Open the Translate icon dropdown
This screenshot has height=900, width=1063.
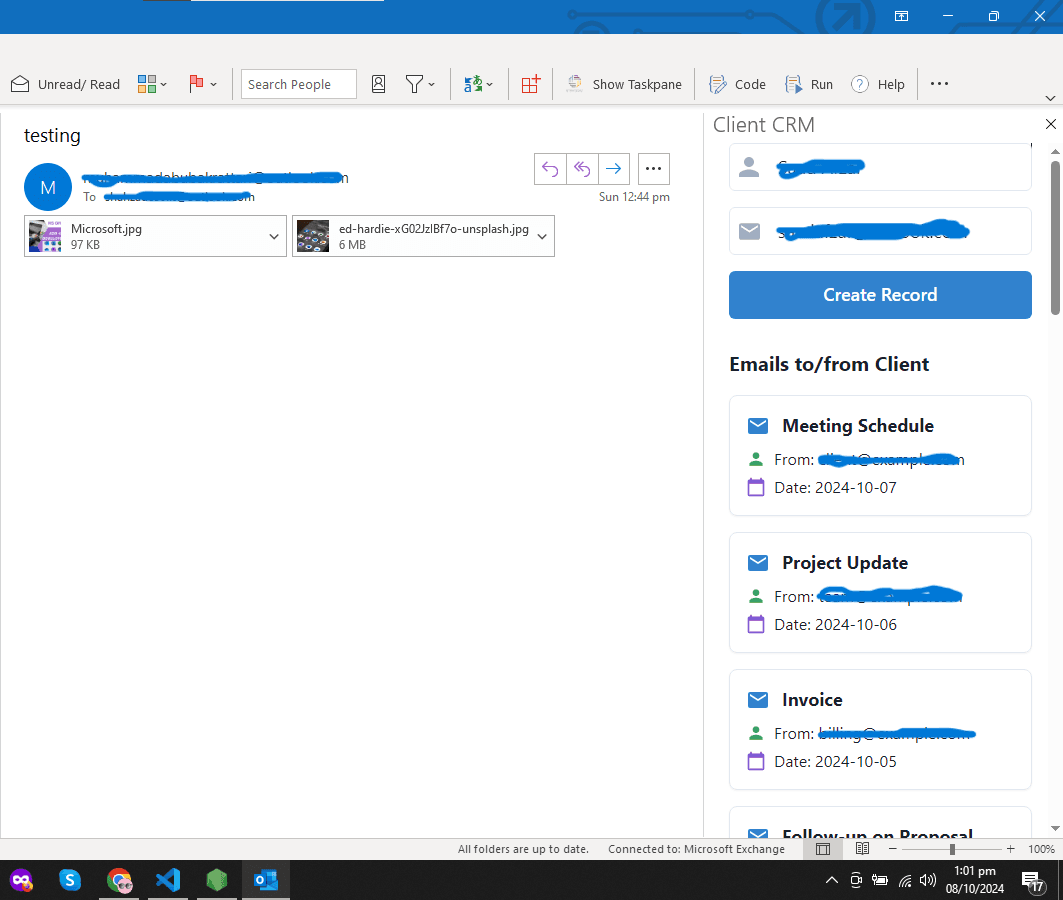pos(478,84)
